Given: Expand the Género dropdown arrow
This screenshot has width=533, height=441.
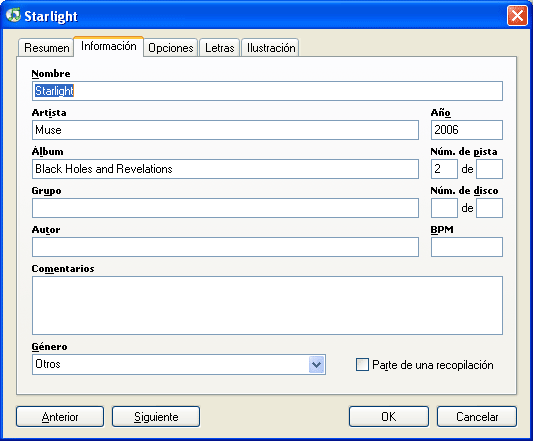Looking at the screenshot, I should [316, 364].
